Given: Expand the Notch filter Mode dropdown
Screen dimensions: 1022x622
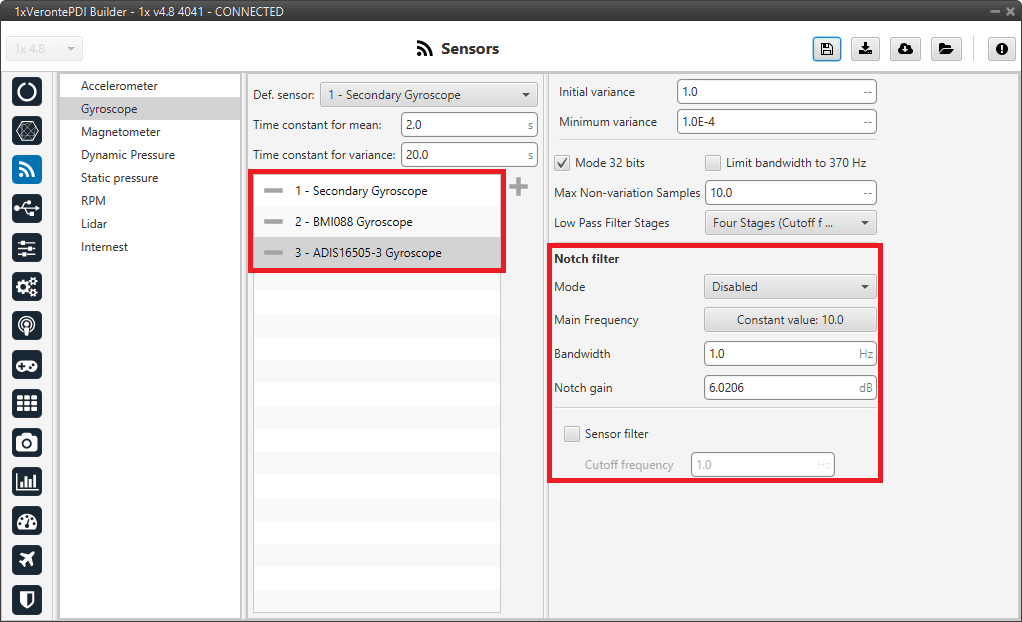Looking at the screenshot, I should click(x=789, y=287).
